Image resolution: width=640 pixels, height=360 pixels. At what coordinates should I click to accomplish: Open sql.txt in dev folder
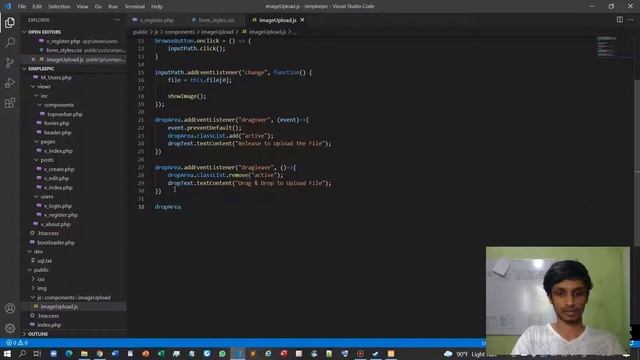(44, 261)
